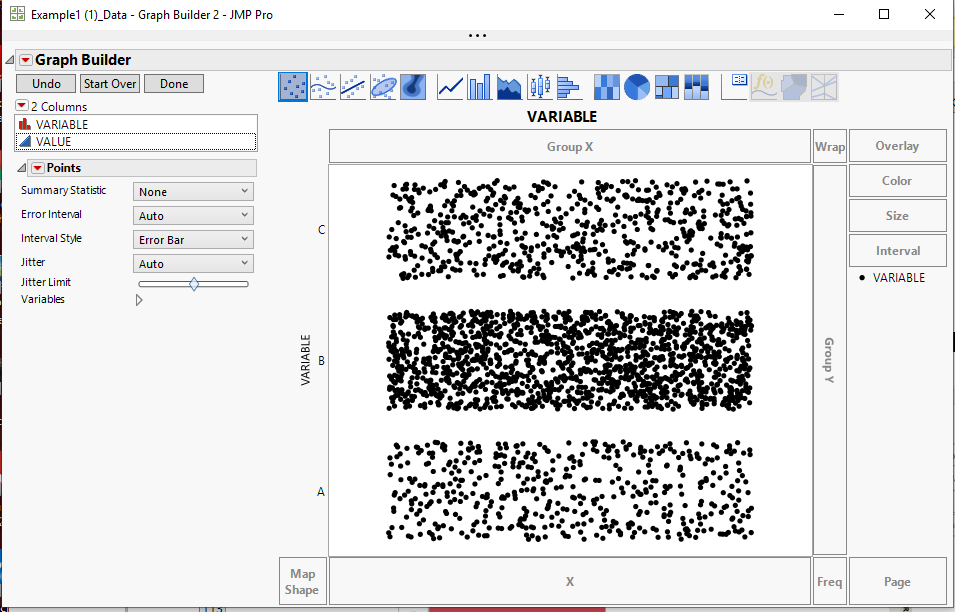Expand the Variables disclosure triangle

coord(139,299)
